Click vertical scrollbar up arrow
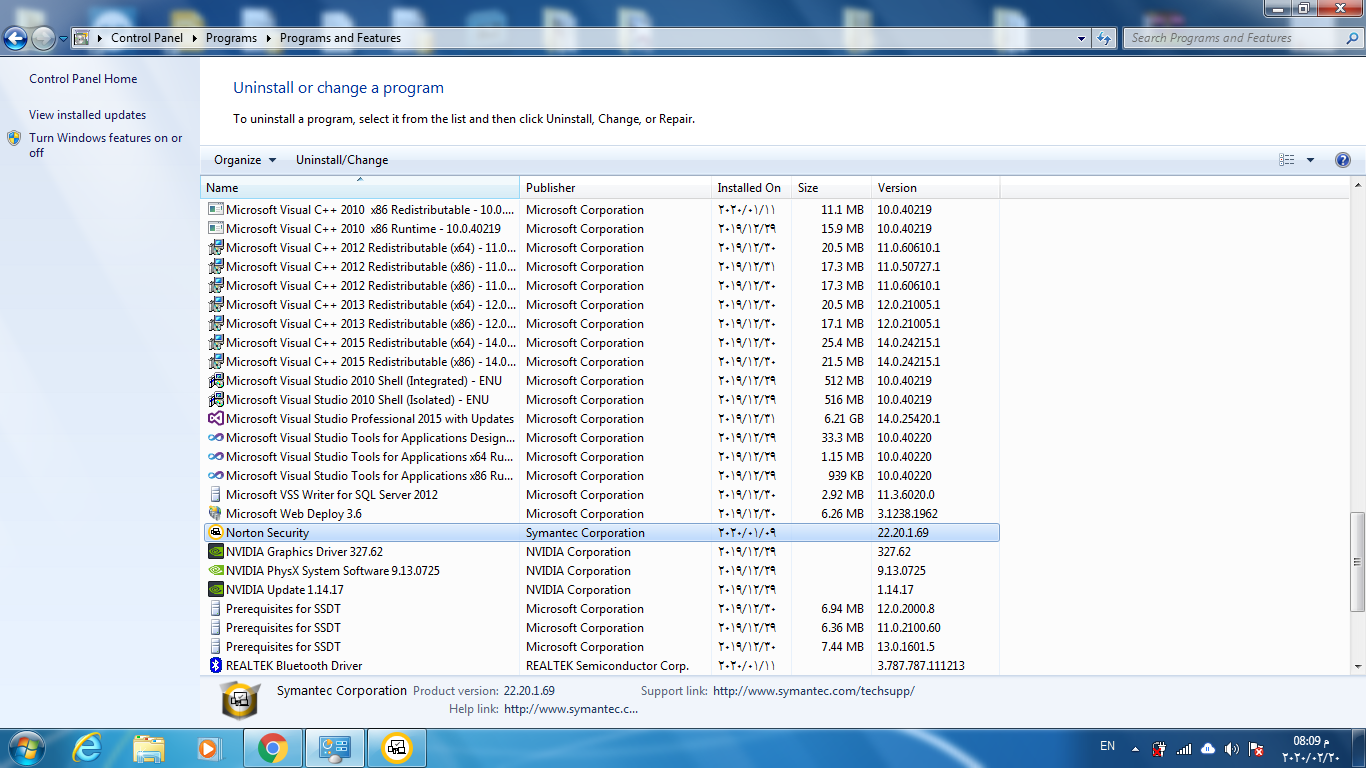1366x768 pixels. (1357, 187)
